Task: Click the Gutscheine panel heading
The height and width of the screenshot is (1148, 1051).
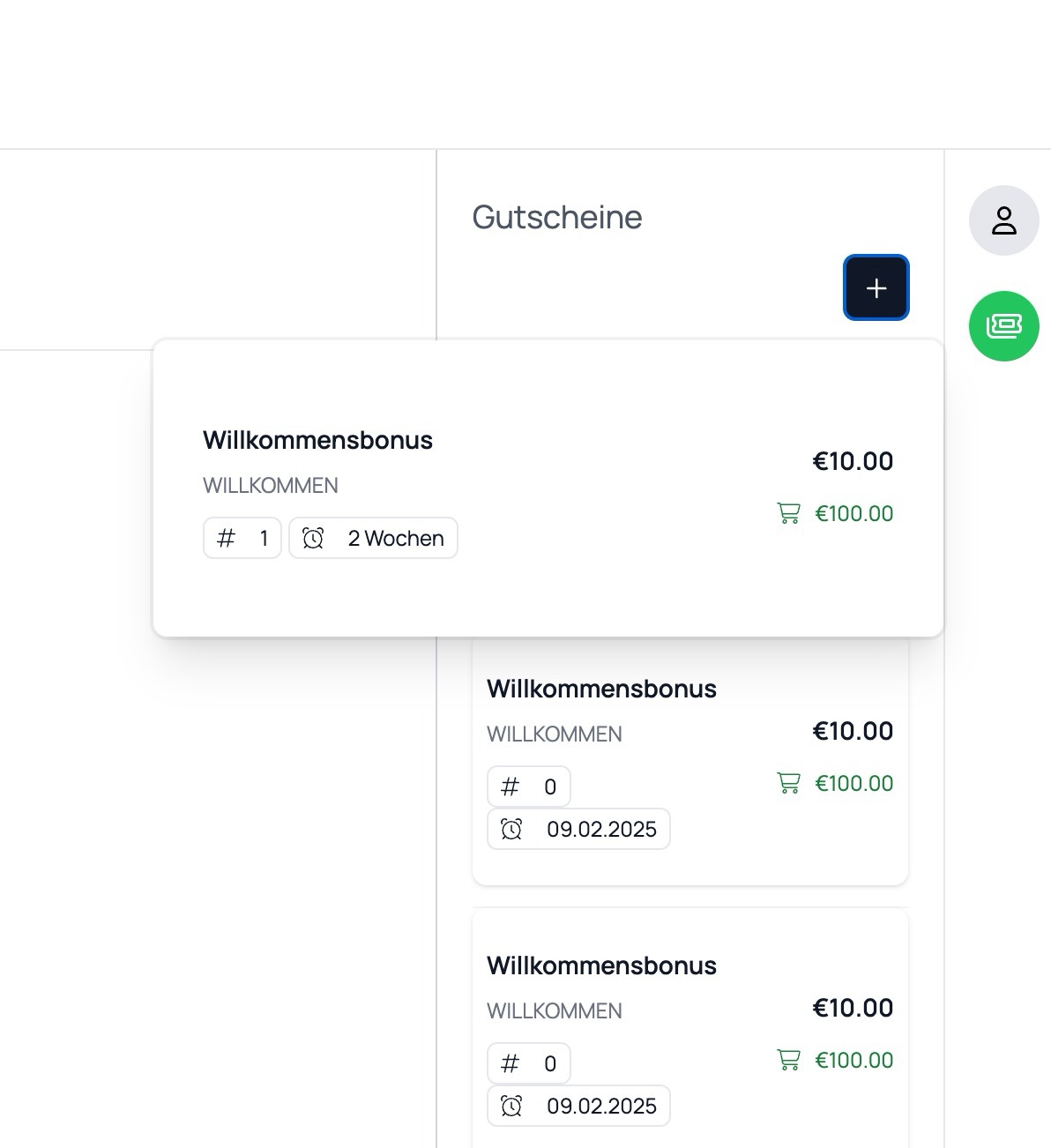Action: [557, 217]
